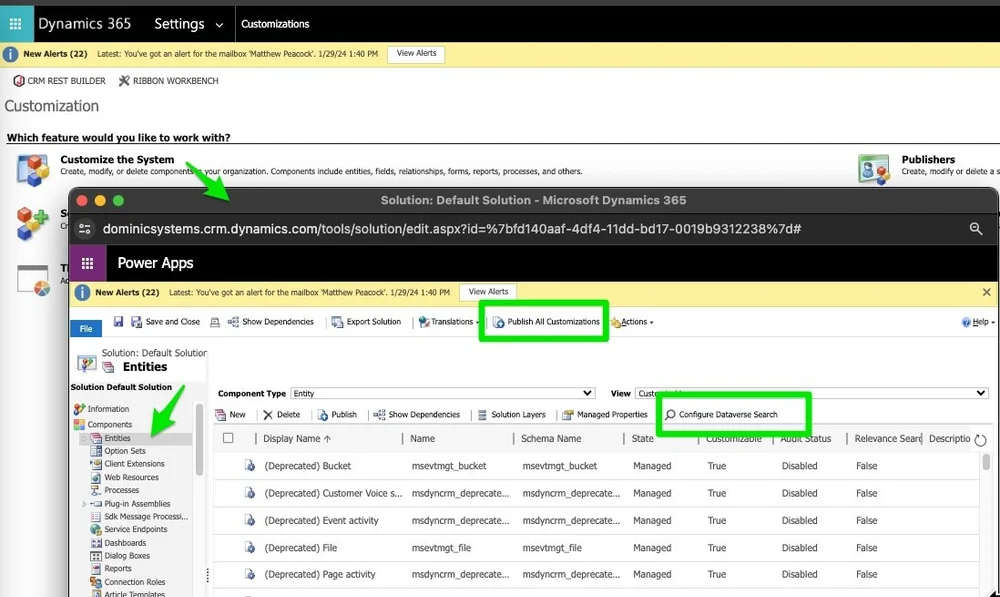The height and width of the screenshot is (597, 1000).
Task: Click the Publishers icon
Action: pos(874,170)
